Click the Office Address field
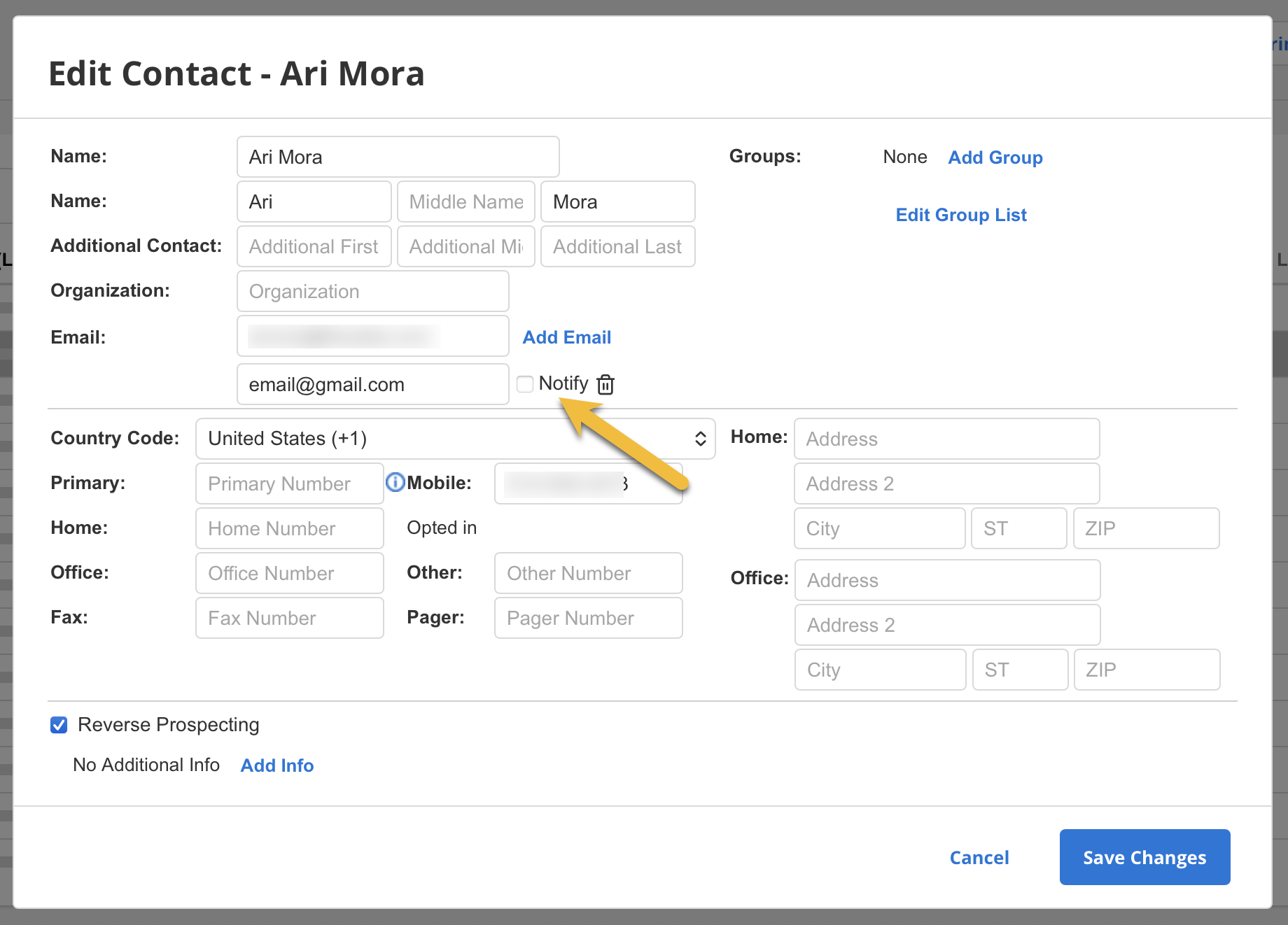 948,580
